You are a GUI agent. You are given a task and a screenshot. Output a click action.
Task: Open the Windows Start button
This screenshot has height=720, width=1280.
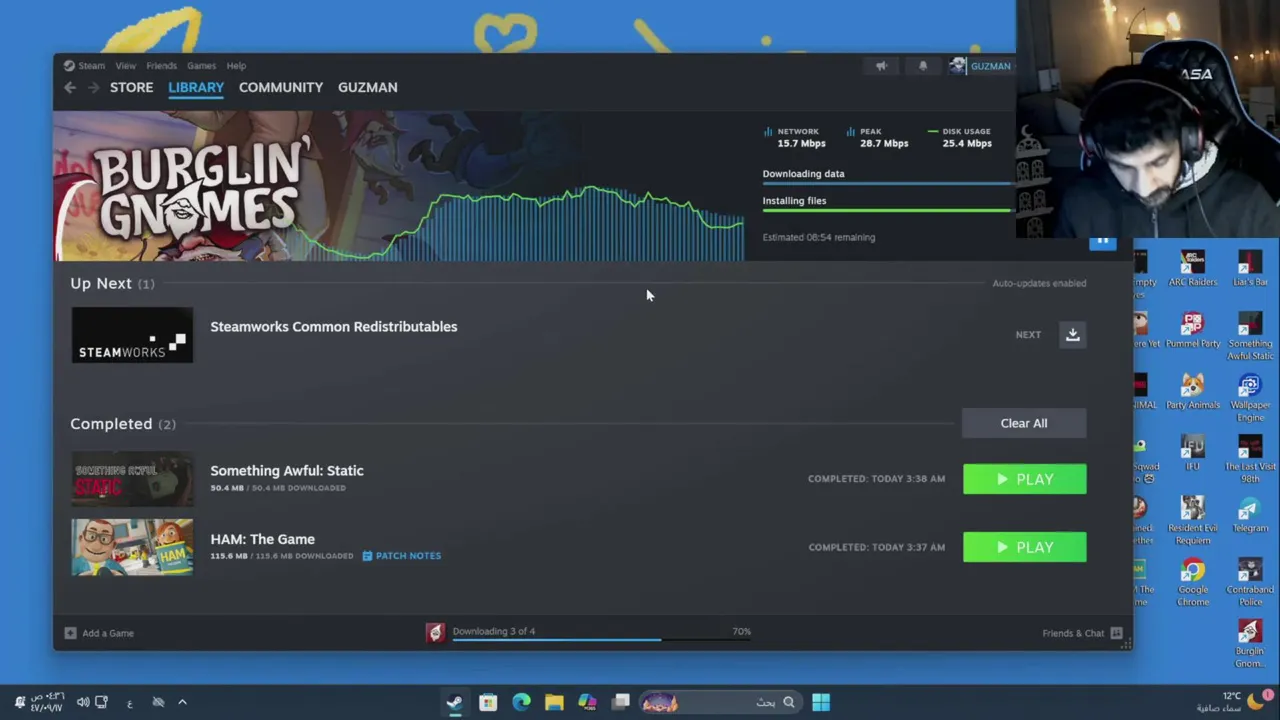820,702
